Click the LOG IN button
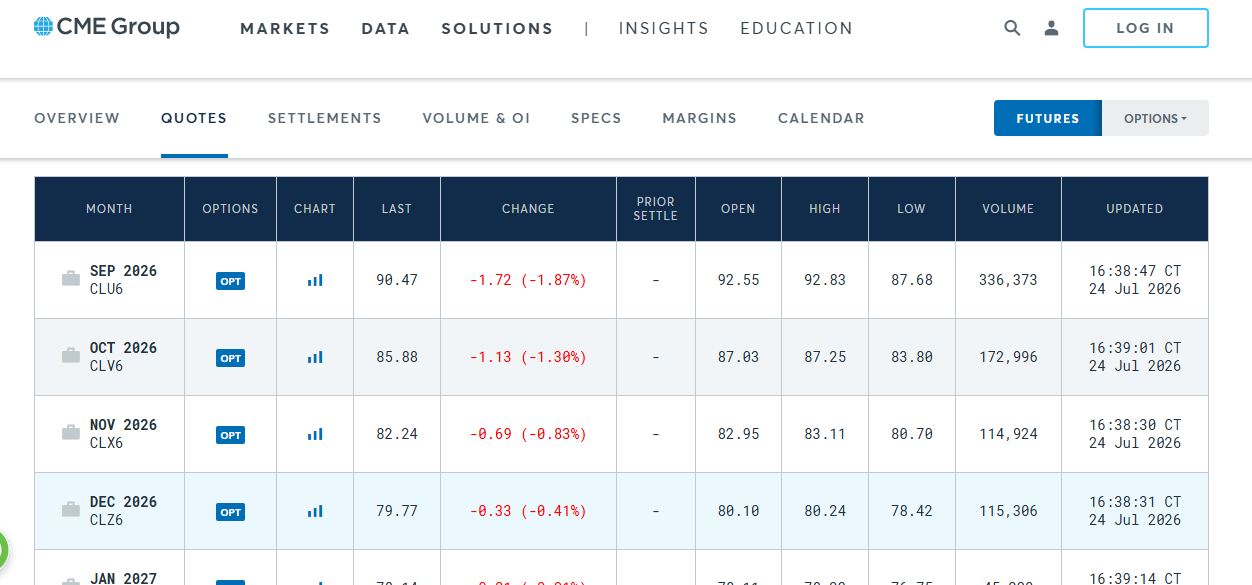 pos(1146,28)
